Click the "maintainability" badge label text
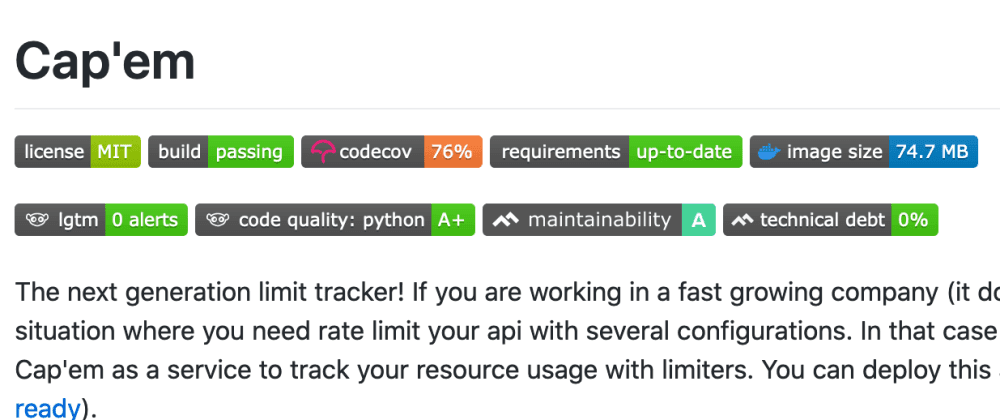 [x=599, y=220]
